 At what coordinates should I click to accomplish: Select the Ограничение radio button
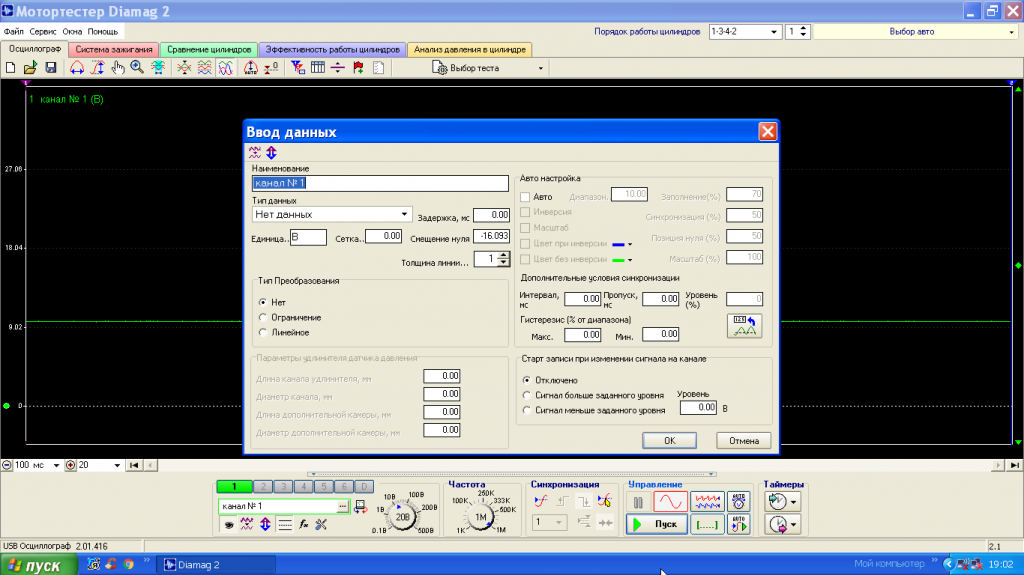(x=263, y=318)
